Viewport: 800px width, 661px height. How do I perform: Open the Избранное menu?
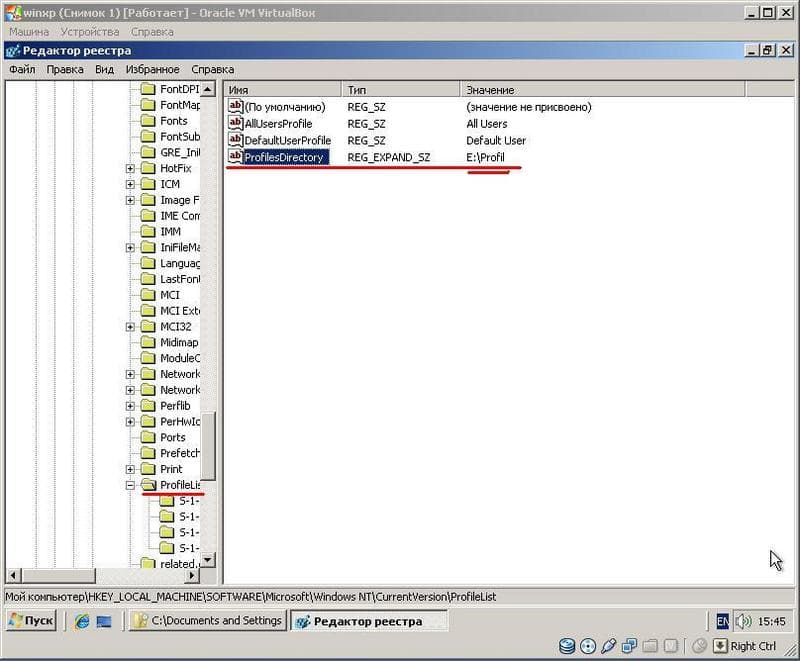point(153,69)
